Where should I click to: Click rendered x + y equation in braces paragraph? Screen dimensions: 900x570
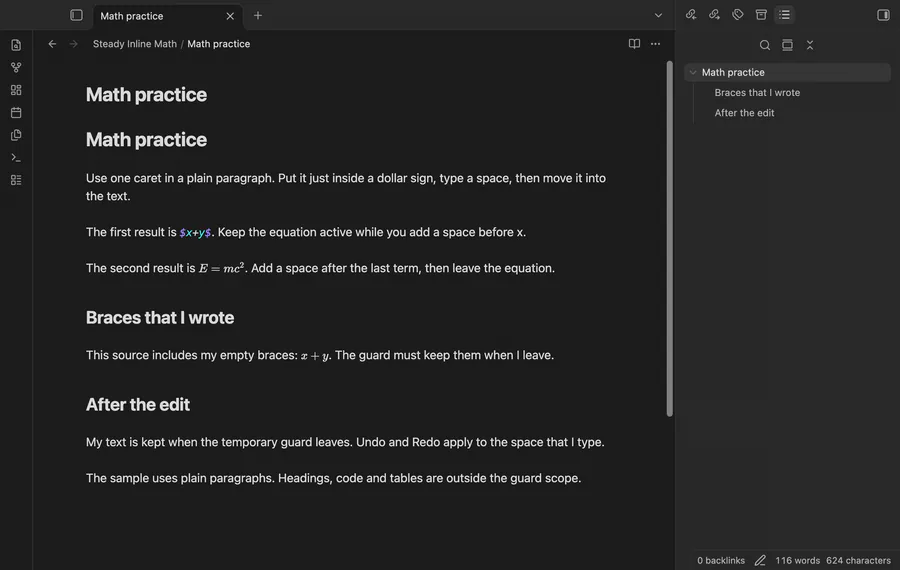point(315,356)
